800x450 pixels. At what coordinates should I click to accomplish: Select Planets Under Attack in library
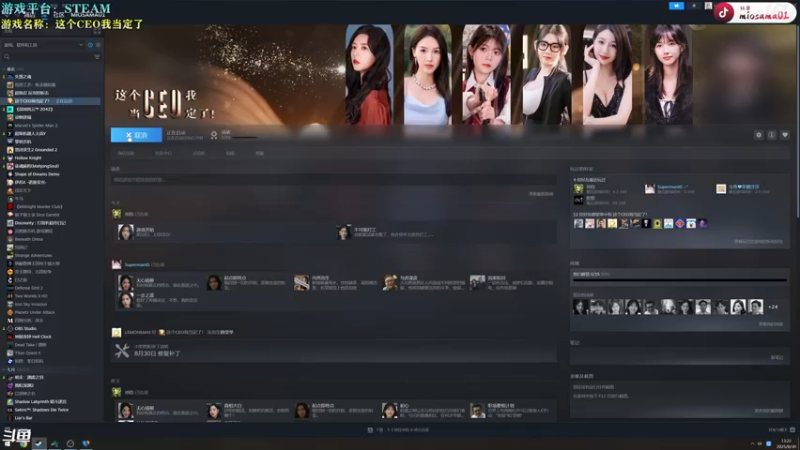click(x=34, y=312)
